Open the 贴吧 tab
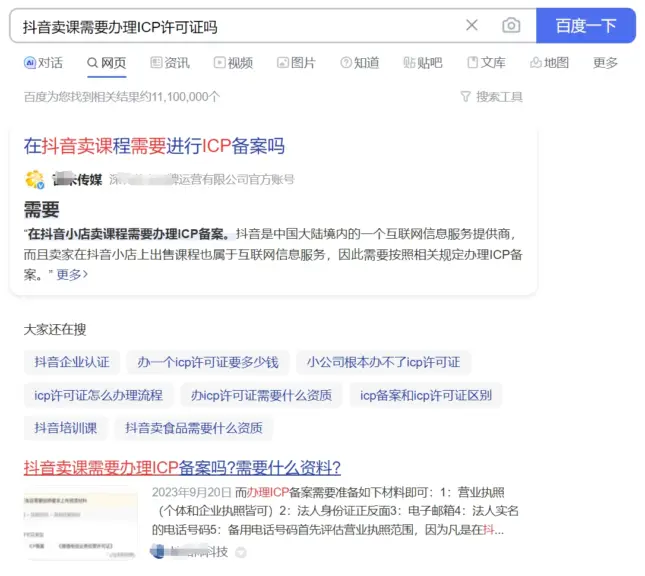 [423, 63]
